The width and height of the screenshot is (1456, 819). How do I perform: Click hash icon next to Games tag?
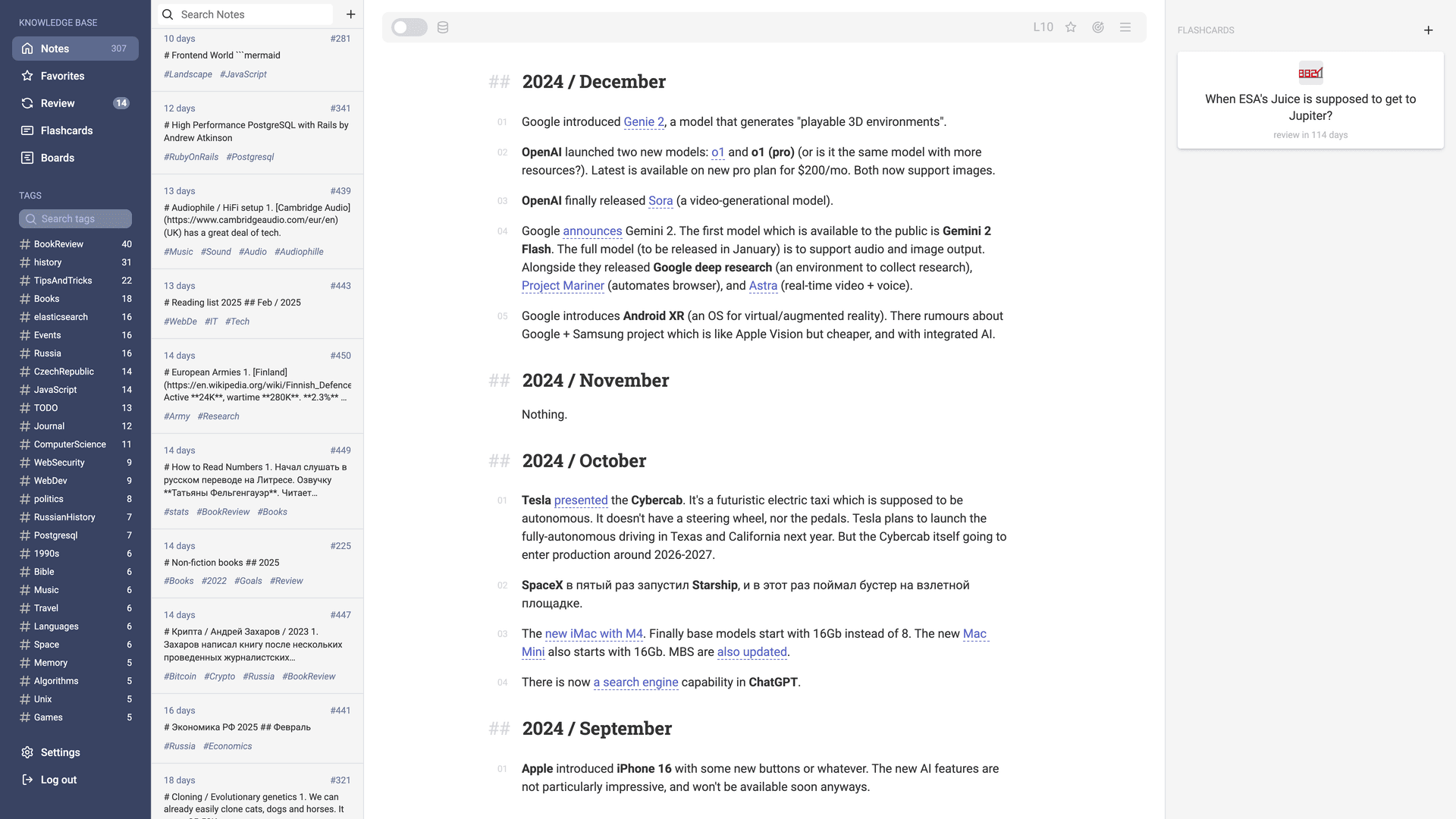[25, 717]
